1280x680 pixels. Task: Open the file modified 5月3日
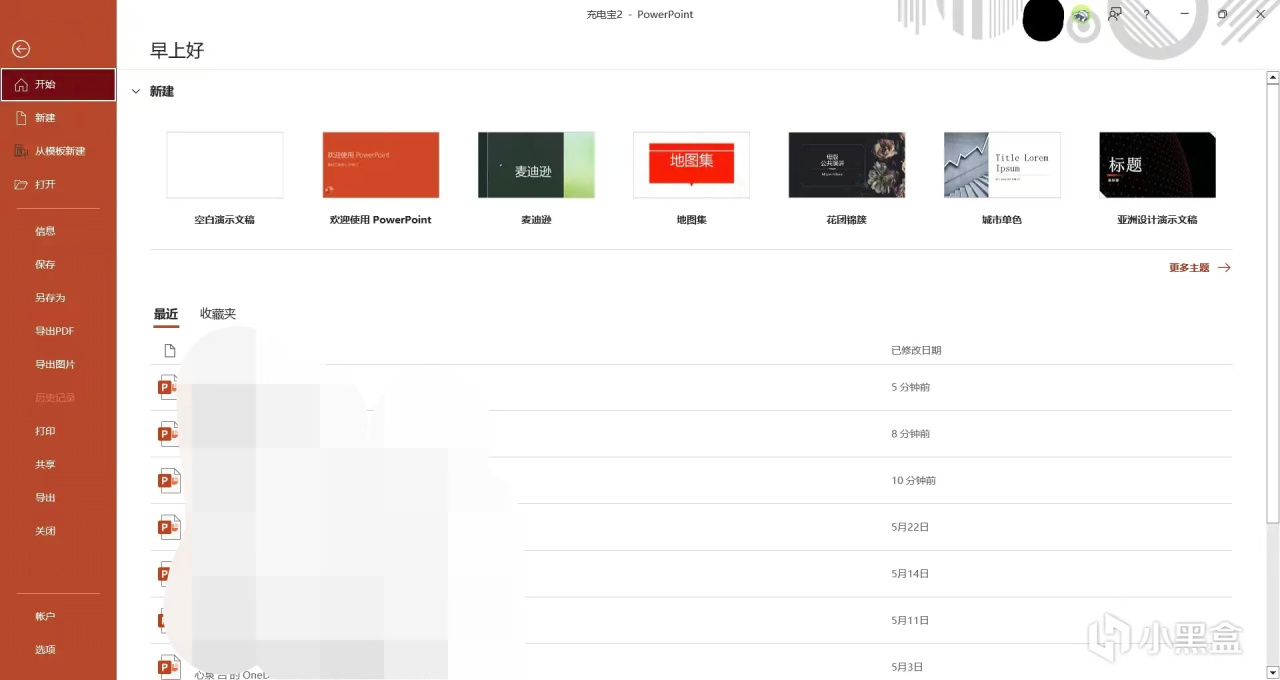tap(691, 663)
